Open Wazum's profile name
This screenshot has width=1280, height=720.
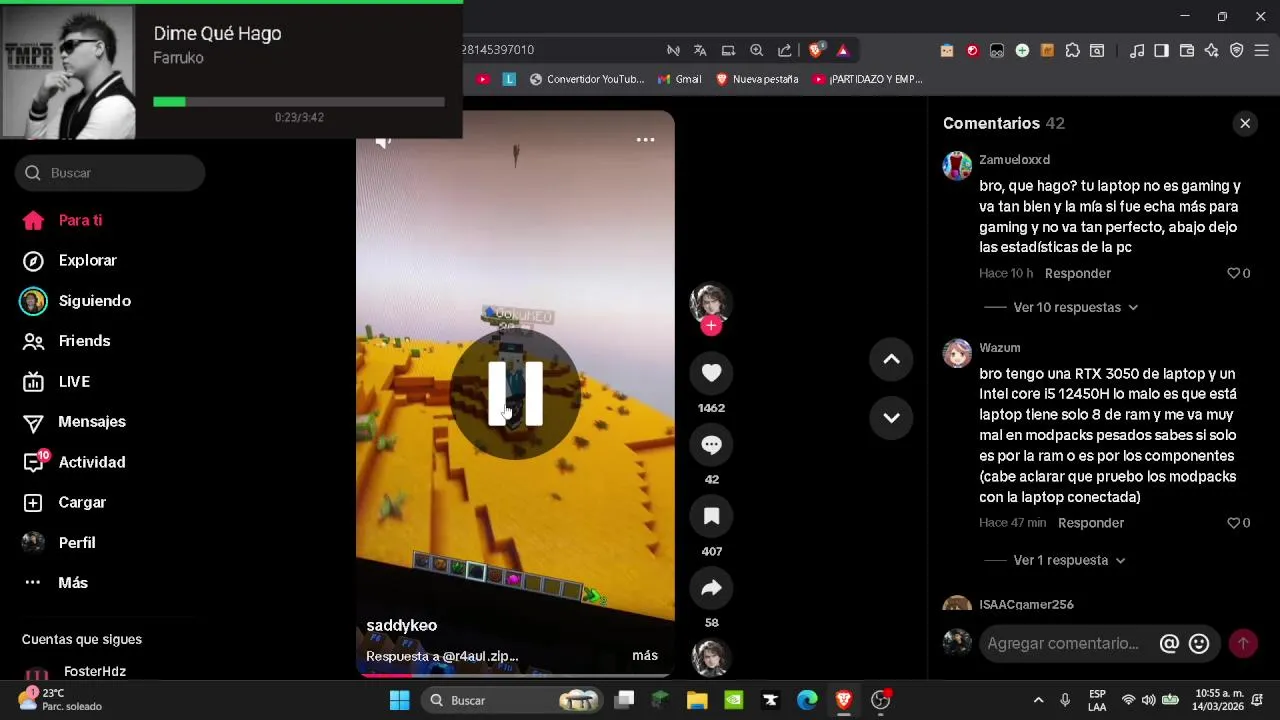tap(1000, 348)
